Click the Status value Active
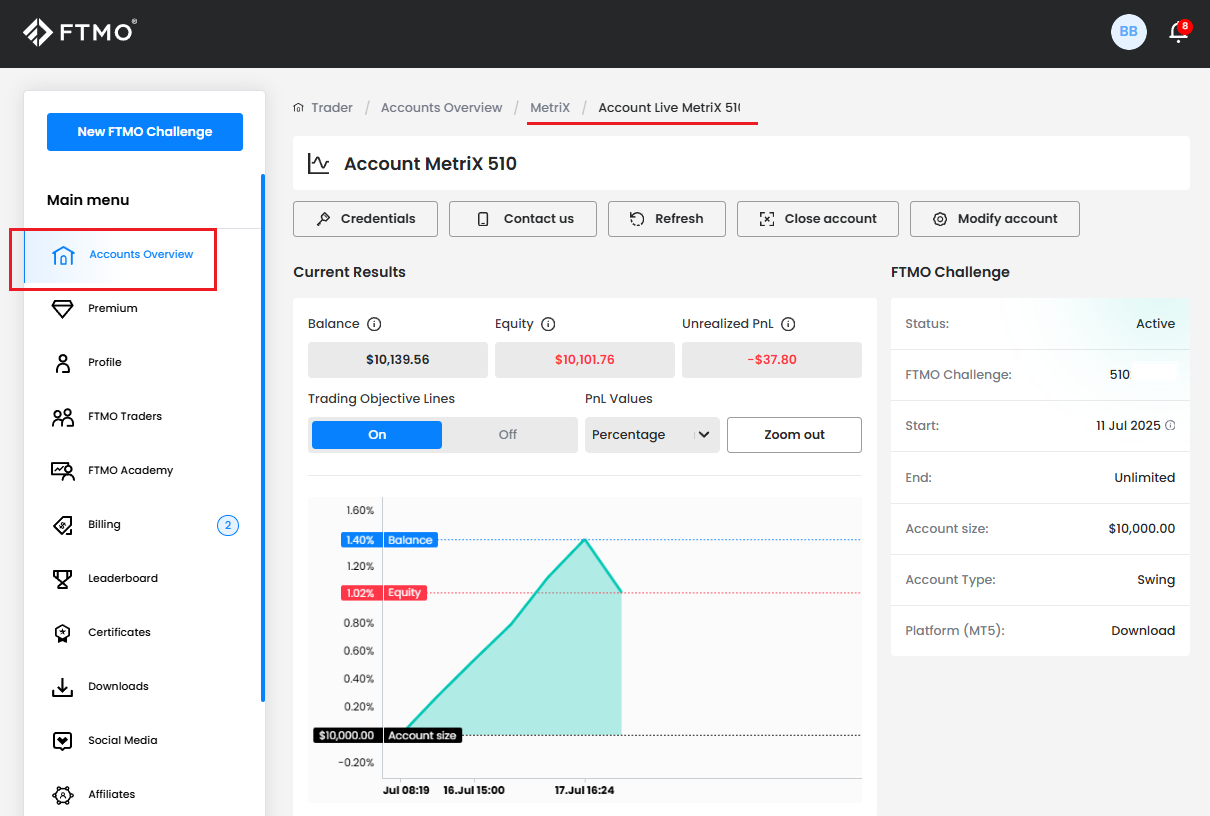 point(1156,324)
